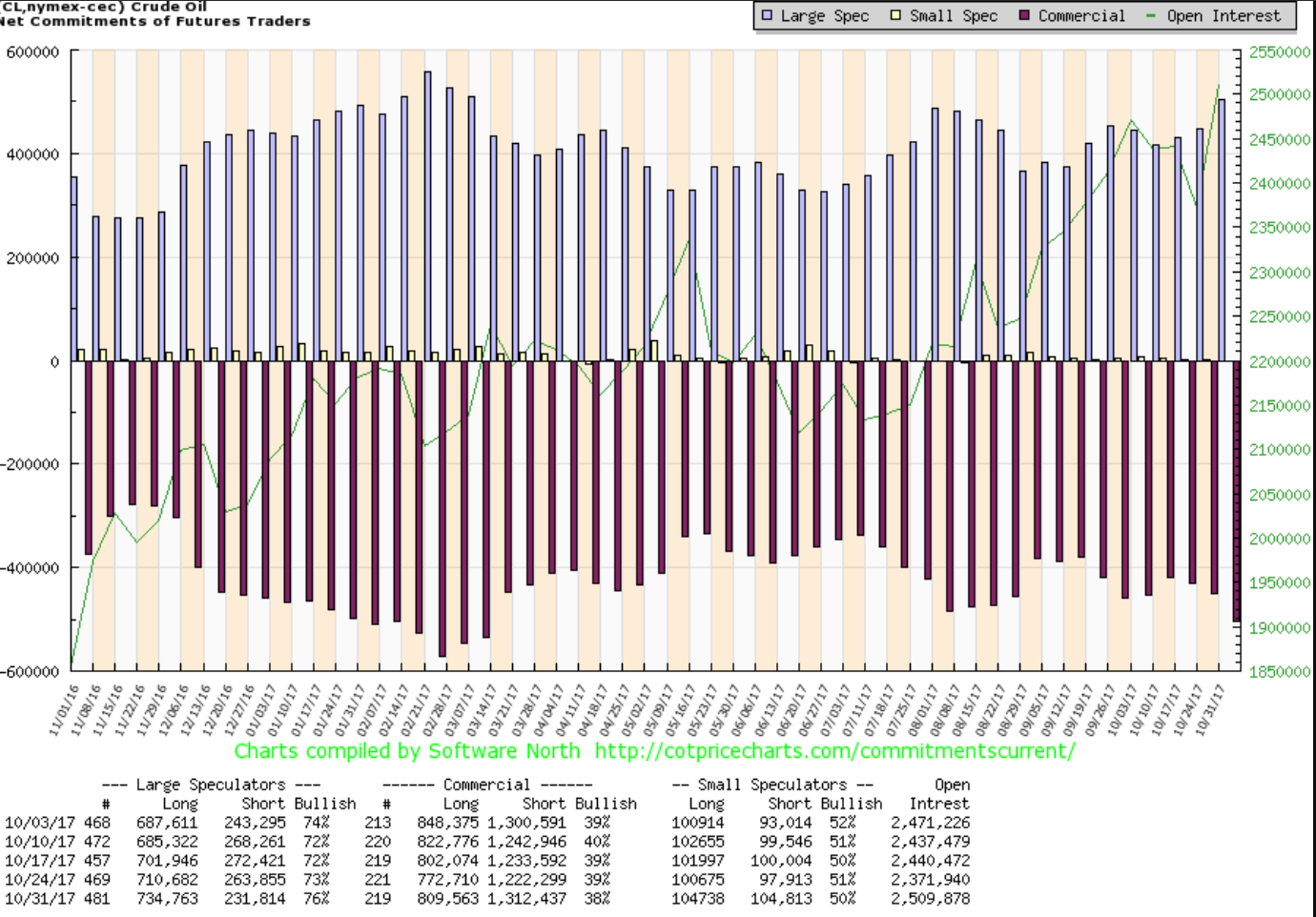Screen dimensions: 1316x917
Task: Click the -200000 left axis label
Action: (30, 464)
